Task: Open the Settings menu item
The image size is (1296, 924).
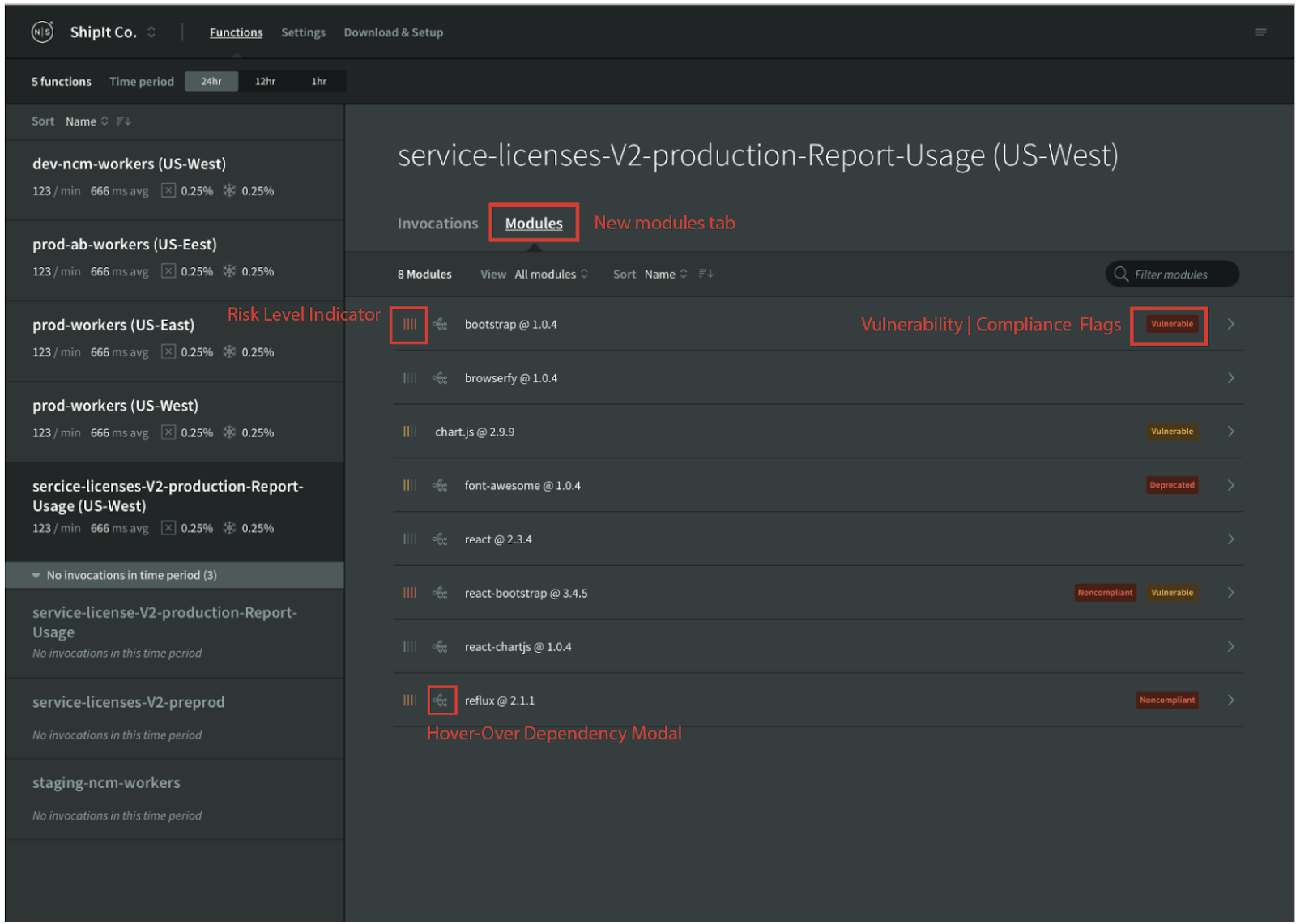Action: (x=303, y=32)
